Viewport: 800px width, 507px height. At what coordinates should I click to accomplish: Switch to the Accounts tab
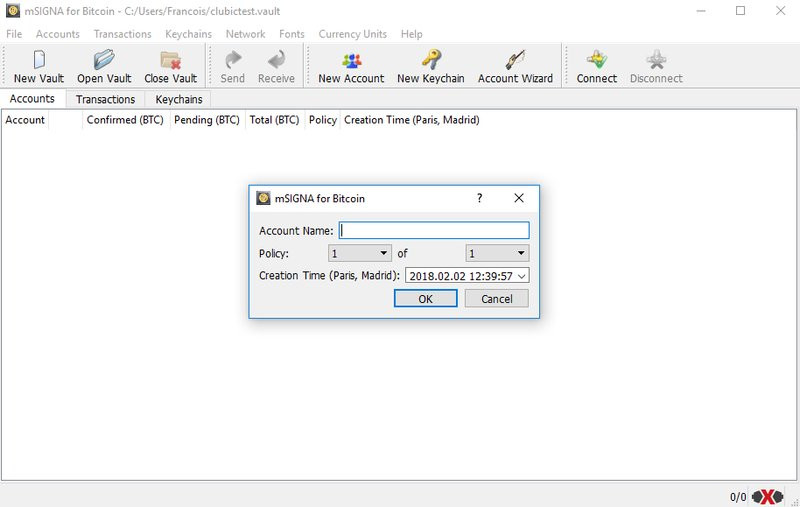click(32, 98)
